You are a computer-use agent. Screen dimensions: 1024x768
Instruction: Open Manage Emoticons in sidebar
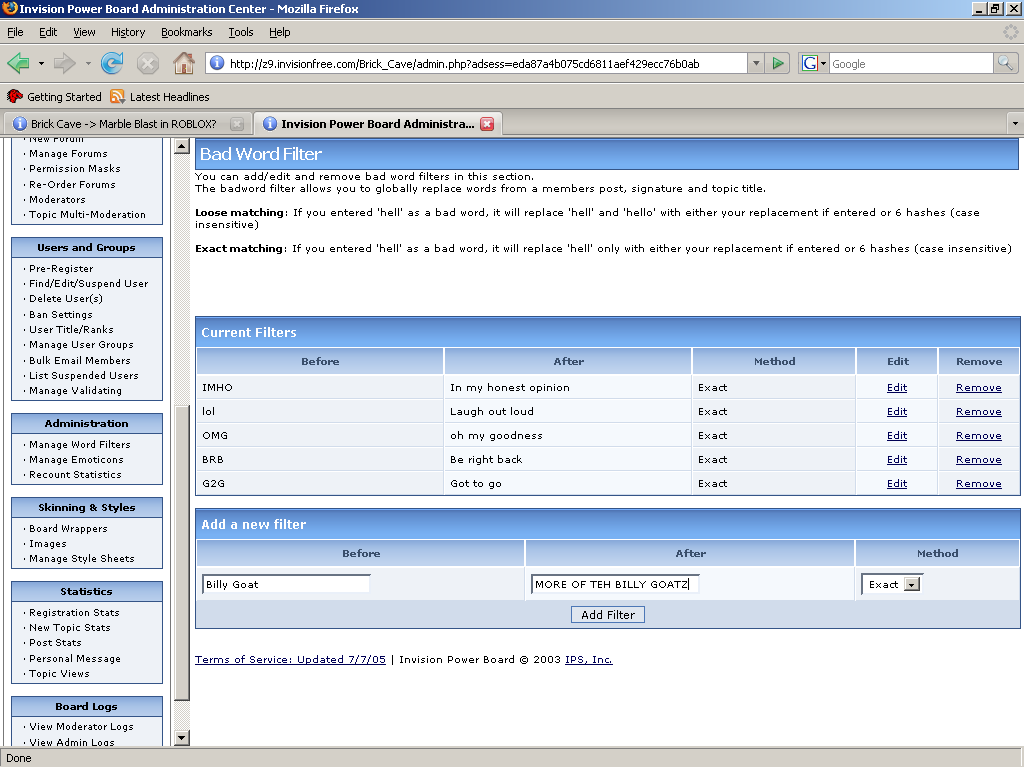pos(76,460)
